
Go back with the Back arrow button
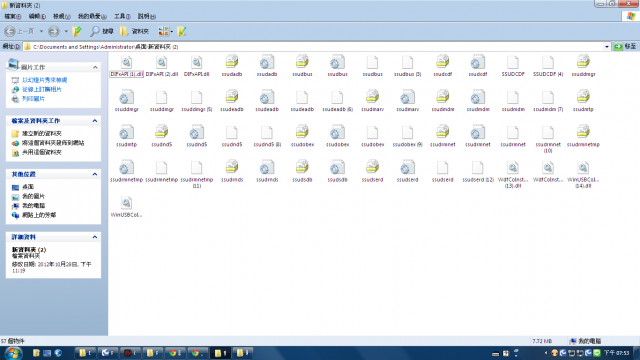click(x=10, y=31)
